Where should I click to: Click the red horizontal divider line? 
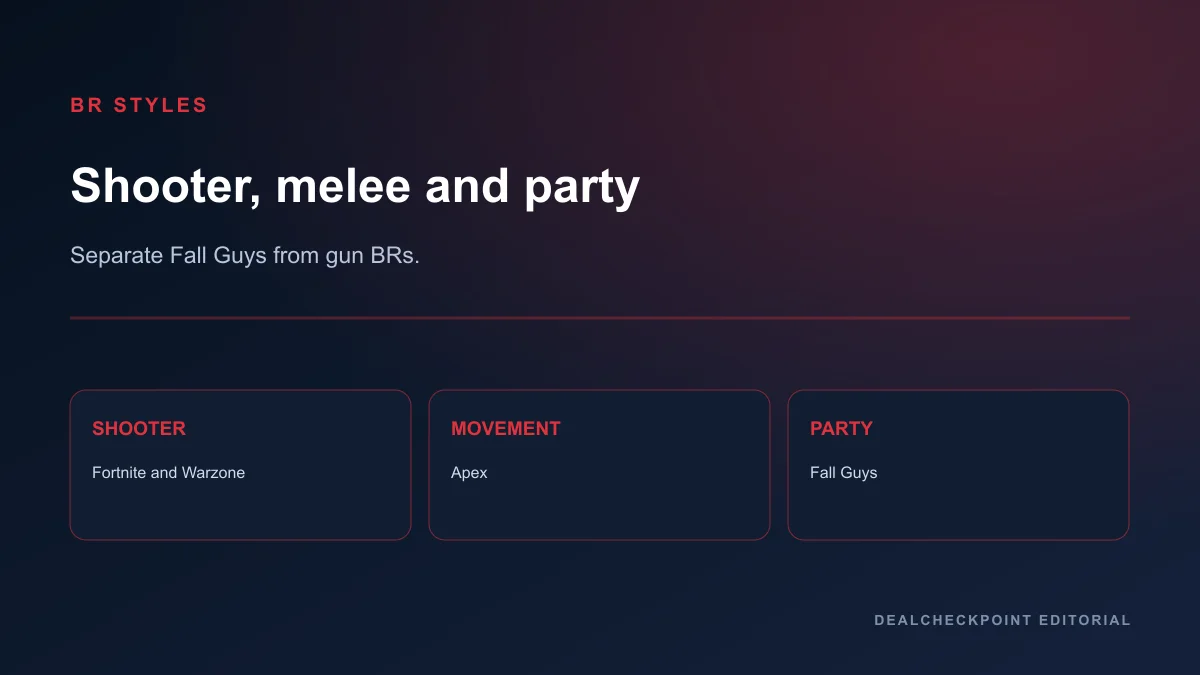click(600, 318)
